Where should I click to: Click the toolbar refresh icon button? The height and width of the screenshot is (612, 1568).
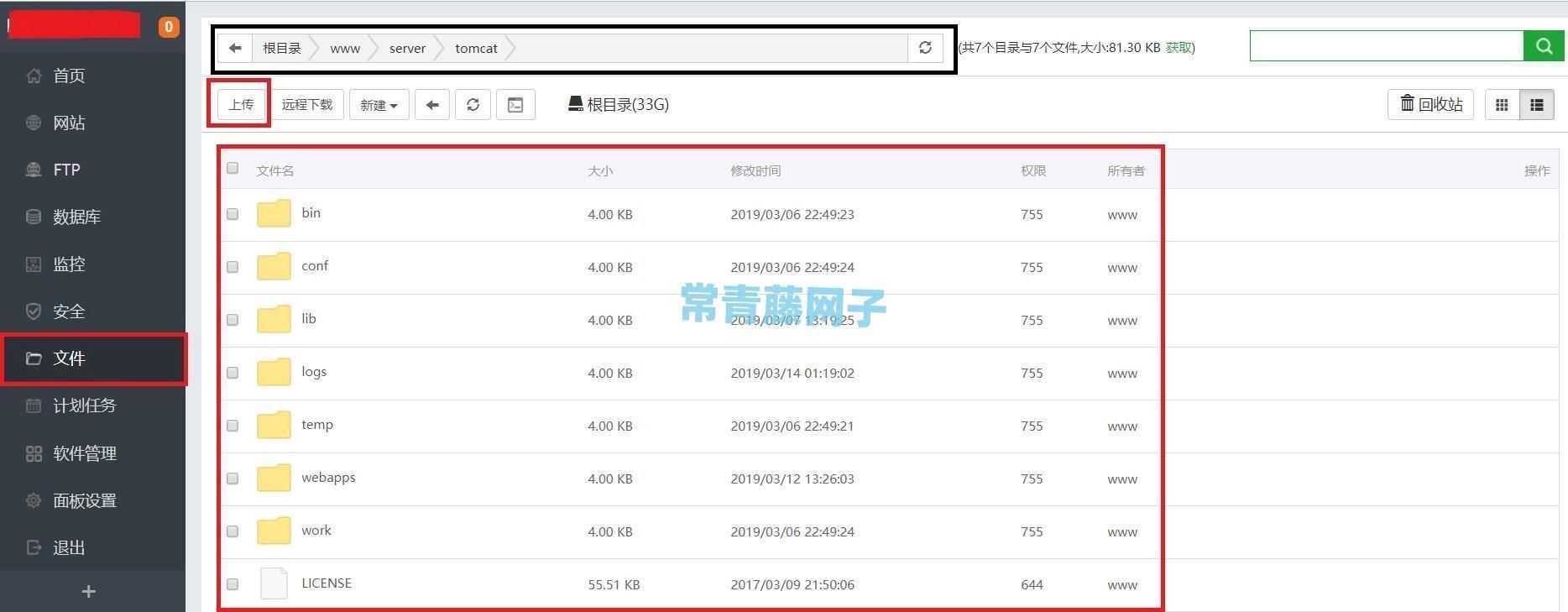click(473, 105)
